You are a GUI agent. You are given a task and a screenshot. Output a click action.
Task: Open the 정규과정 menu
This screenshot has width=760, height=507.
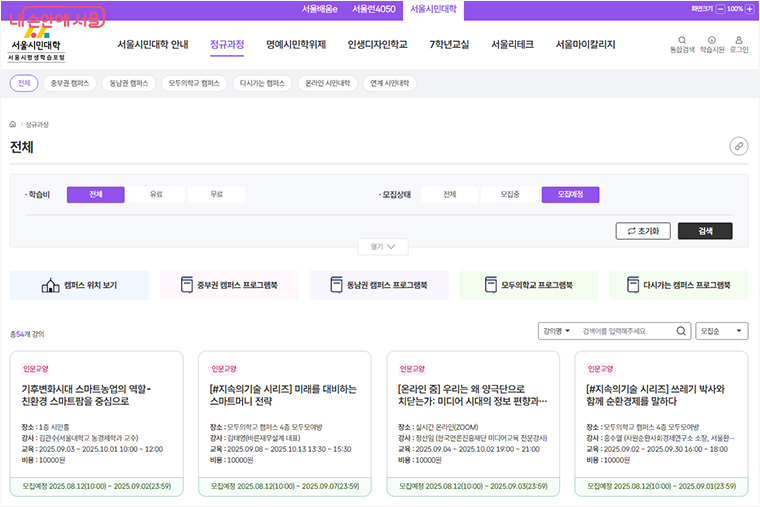227,45
